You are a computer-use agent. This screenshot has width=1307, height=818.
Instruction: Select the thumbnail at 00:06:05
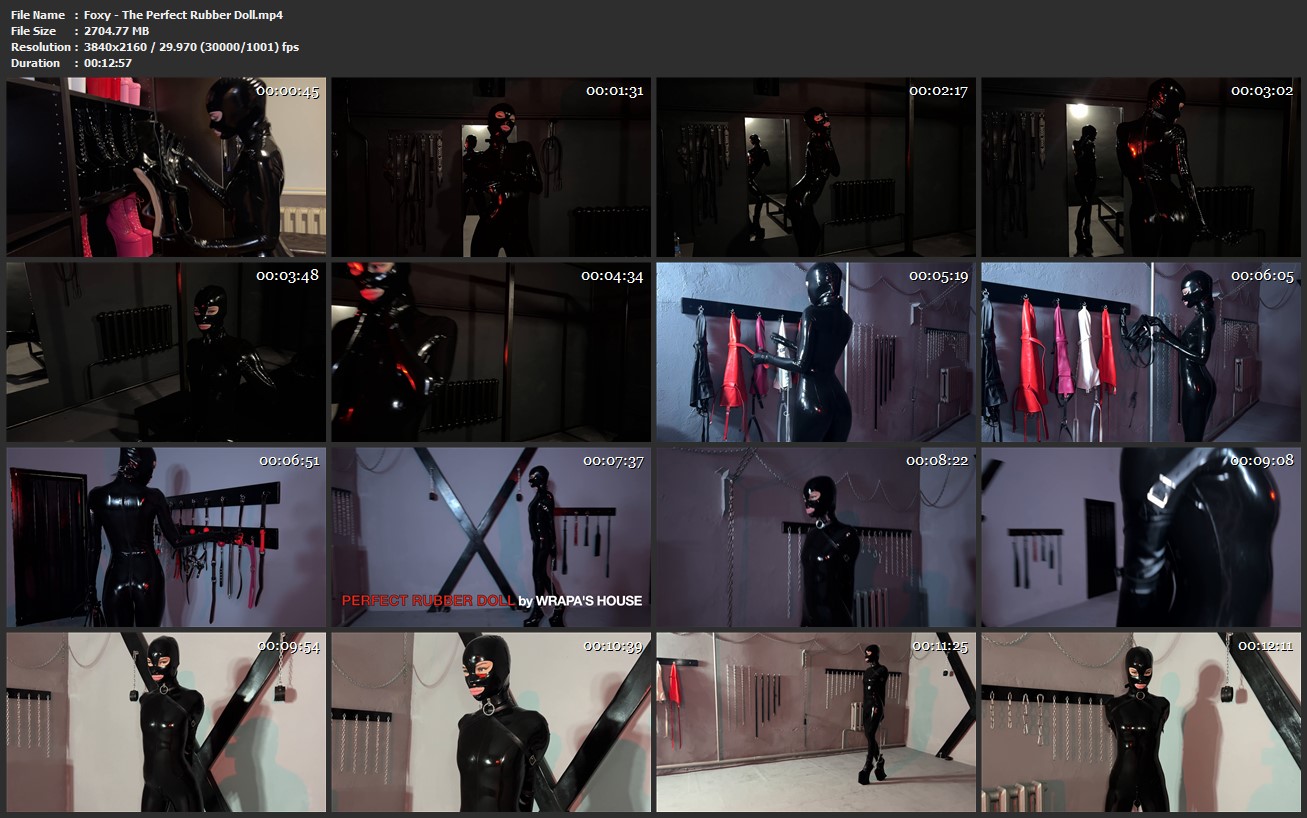[x=1141, y=352]
